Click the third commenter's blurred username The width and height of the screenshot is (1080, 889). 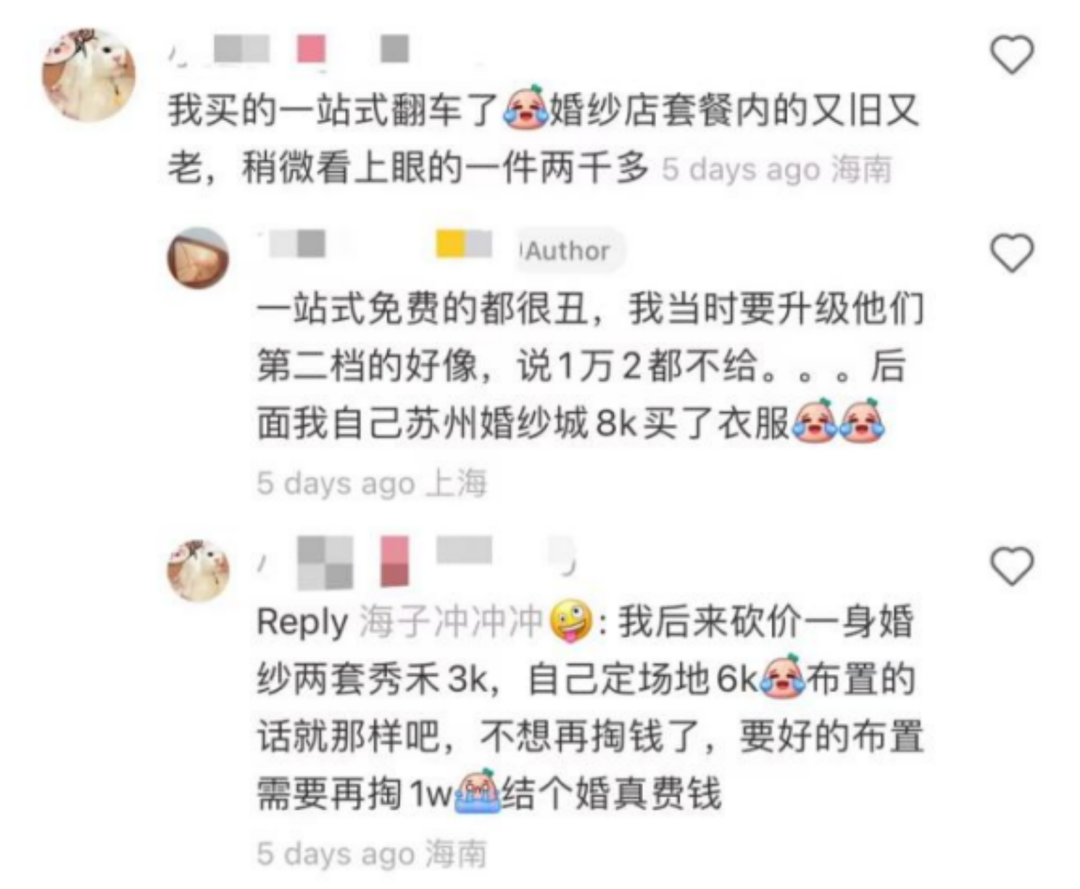(x=415, y=563)
